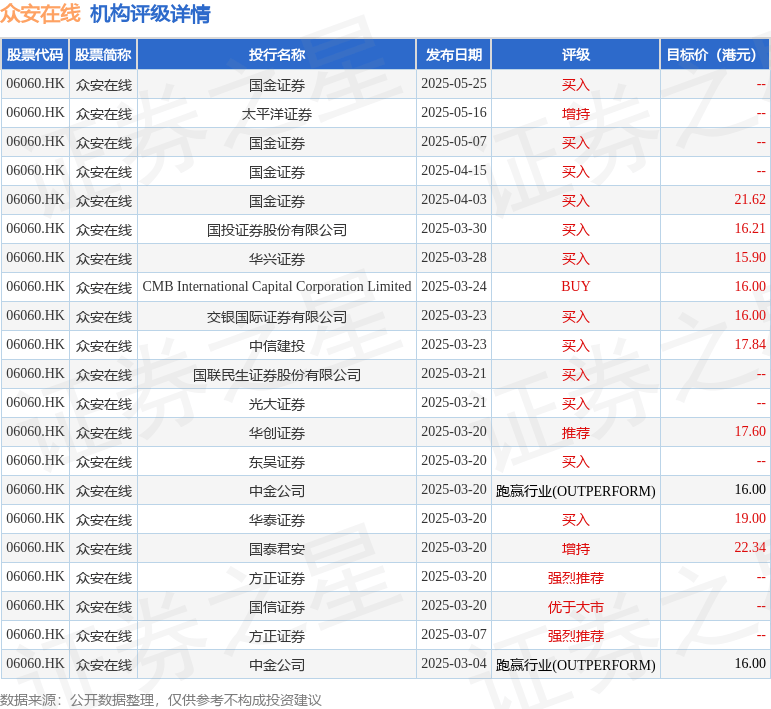The height and width of the screenshot is (709, 771).
Task: Click target price 16.21
Action: pos(750,229)
